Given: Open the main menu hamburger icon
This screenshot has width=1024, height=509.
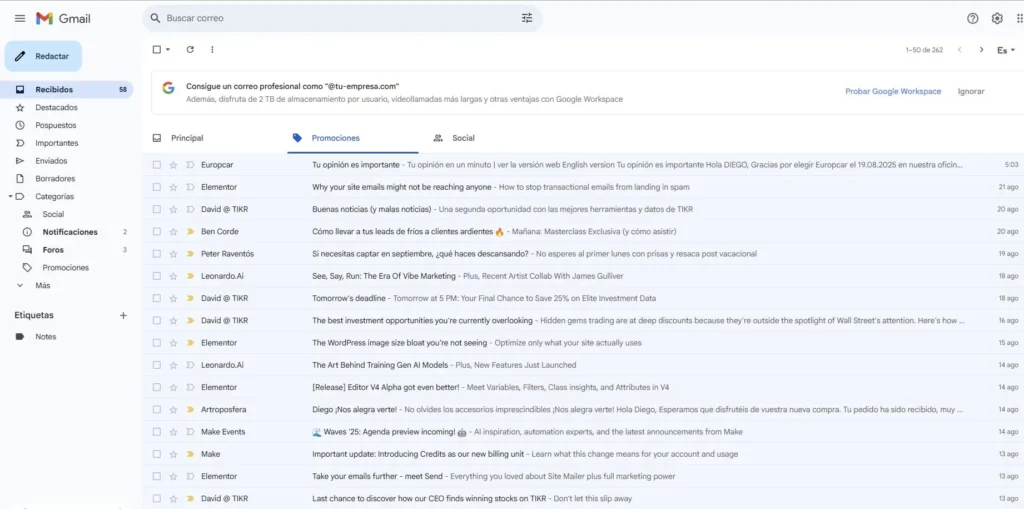Looking at the screenshot, I should pyautogui.click(x=20, y=18).
